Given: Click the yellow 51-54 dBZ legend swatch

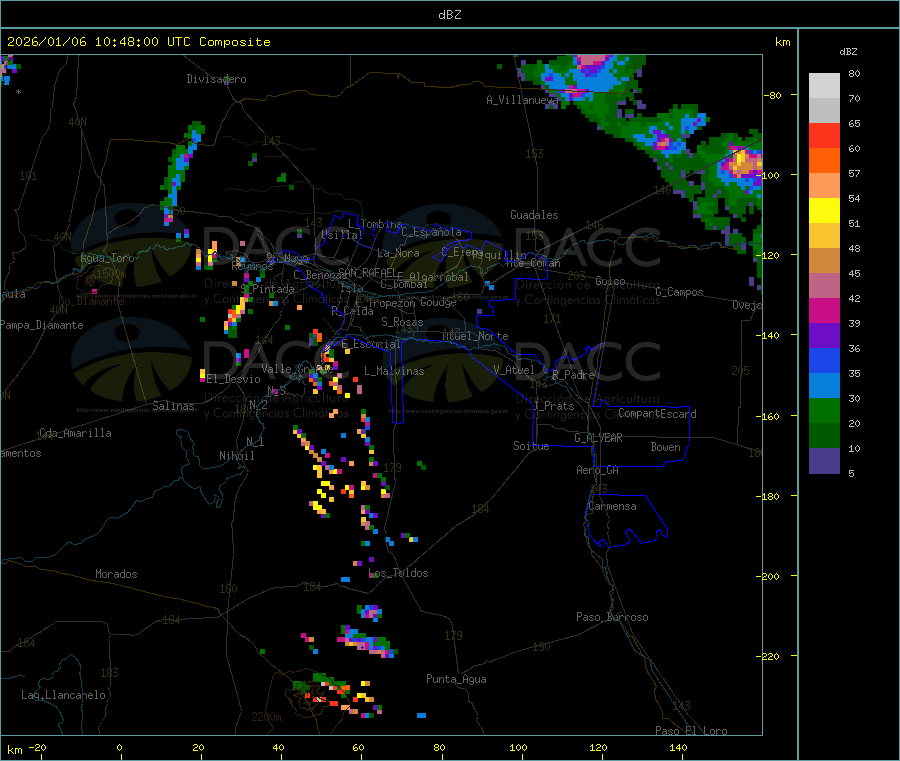Looking at the screenshot, I should coord(824,211).
